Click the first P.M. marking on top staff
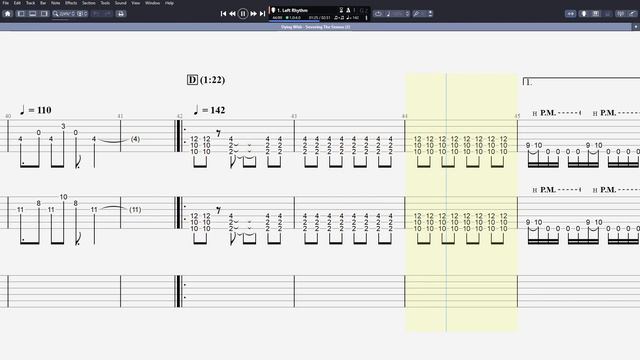Image resolution: width=640 pixels, height=360 pixels. coord(548,113)
